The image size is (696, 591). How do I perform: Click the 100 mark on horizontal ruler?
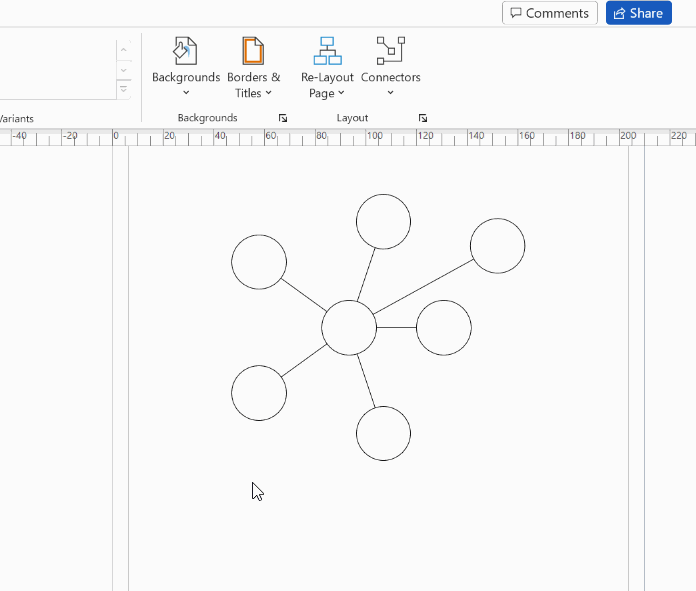[x=374, y=136]
